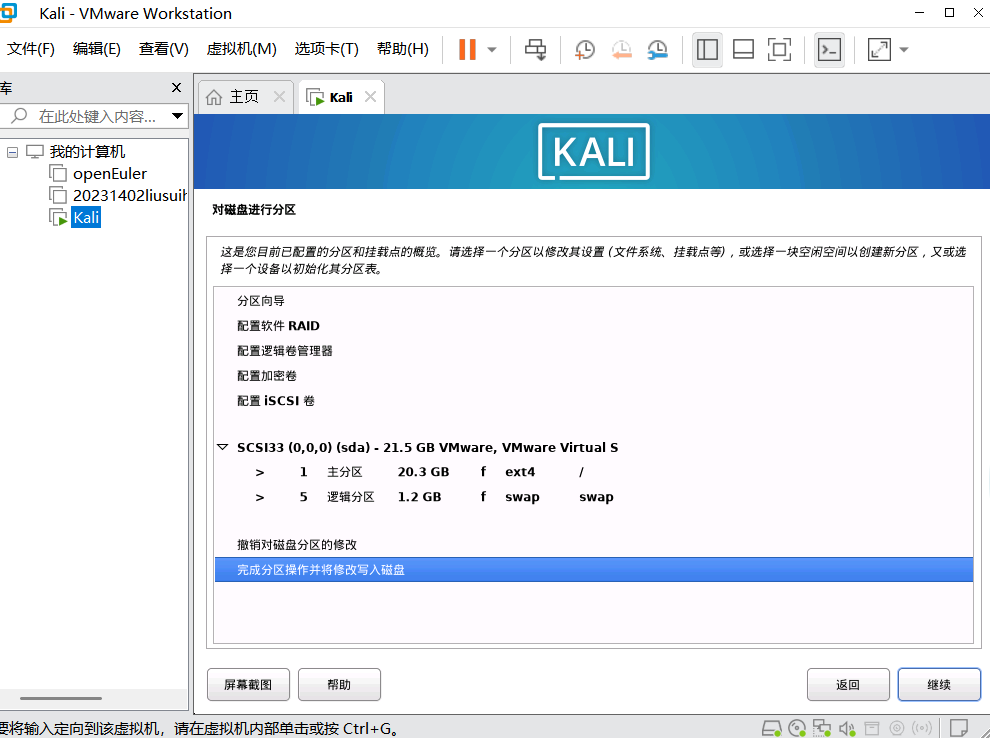Click the hard disk status icon
990x738 pixels.
click(x=772, y=729)
